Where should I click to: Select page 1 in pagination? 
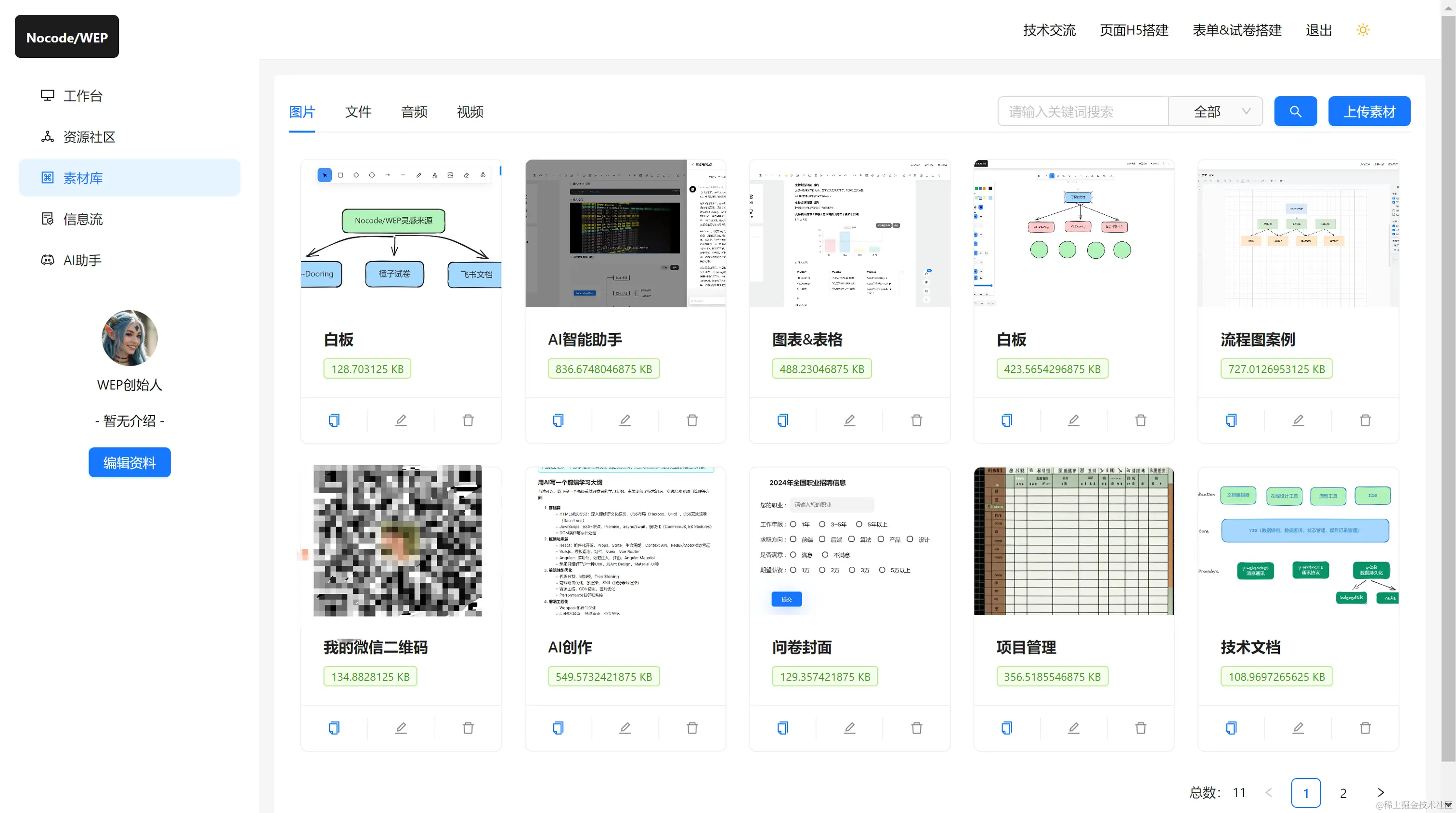click(x=1306, y=793)
